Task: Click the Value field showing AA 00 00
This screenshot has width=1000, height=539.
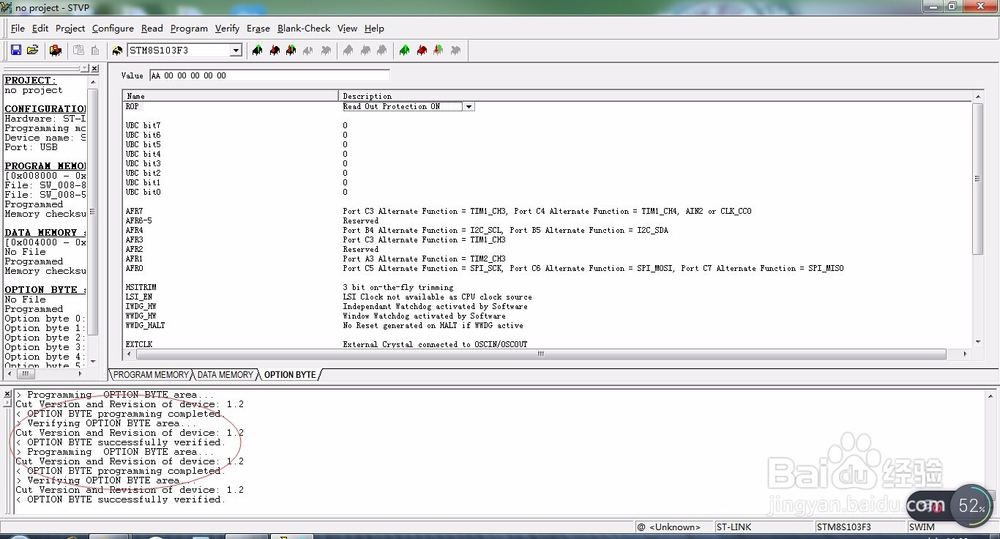Action: click(x=269, y=75)
